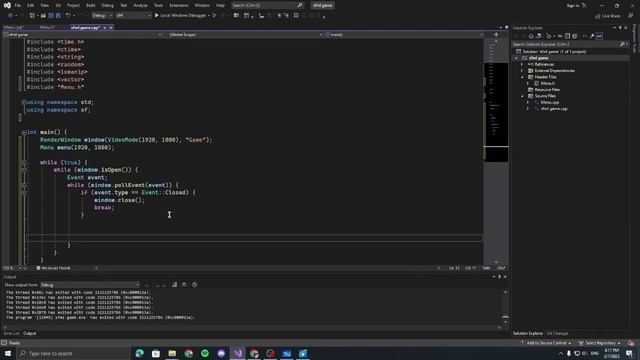This screenshot has width=640, height=360.
Task: Open the Global Scope navigation dropdown
Action: point(244,35)
